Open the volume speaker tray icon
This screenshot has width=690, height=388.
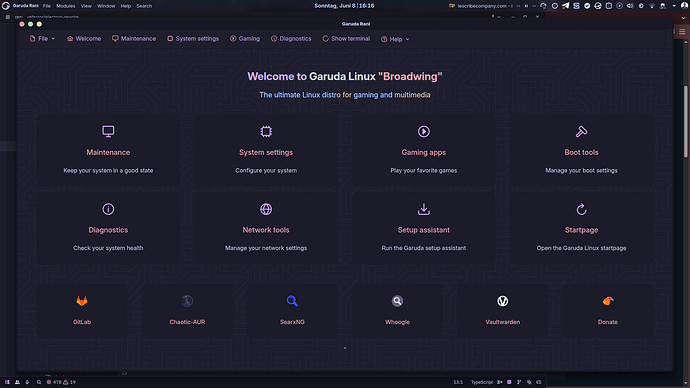(x=630, y=6)
